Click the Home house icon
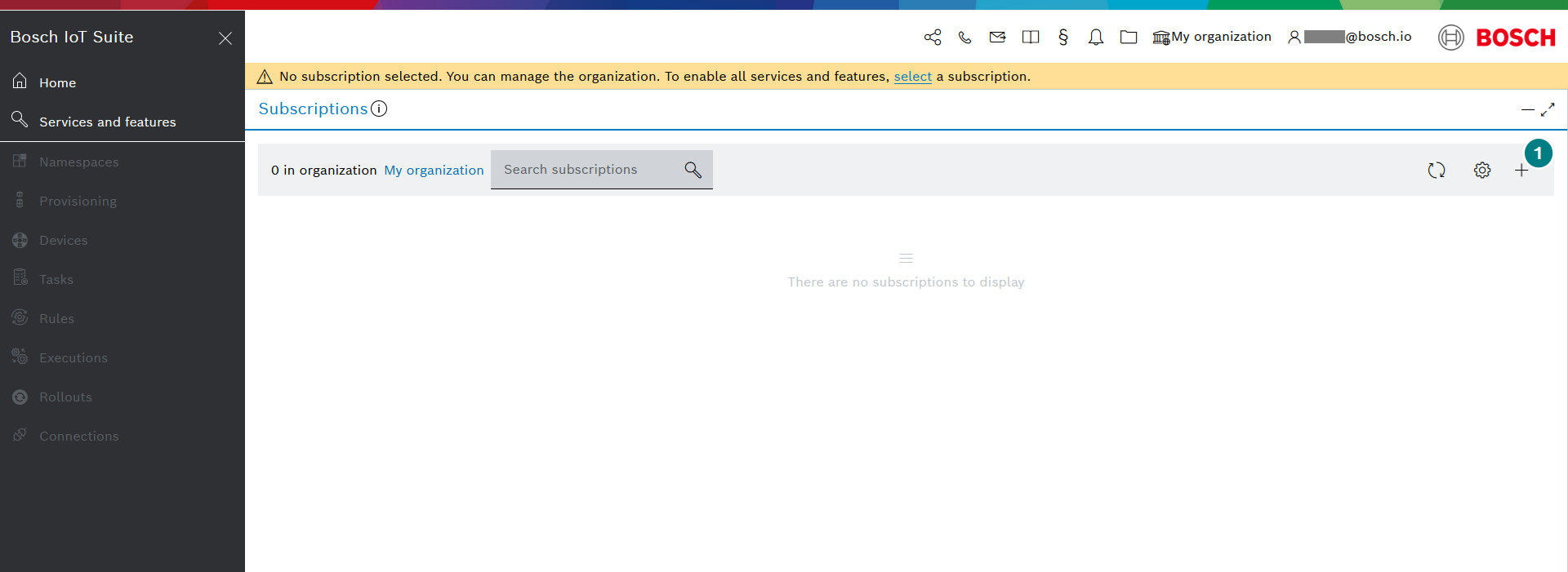The image size is (1568, 572). coord(20,81)
